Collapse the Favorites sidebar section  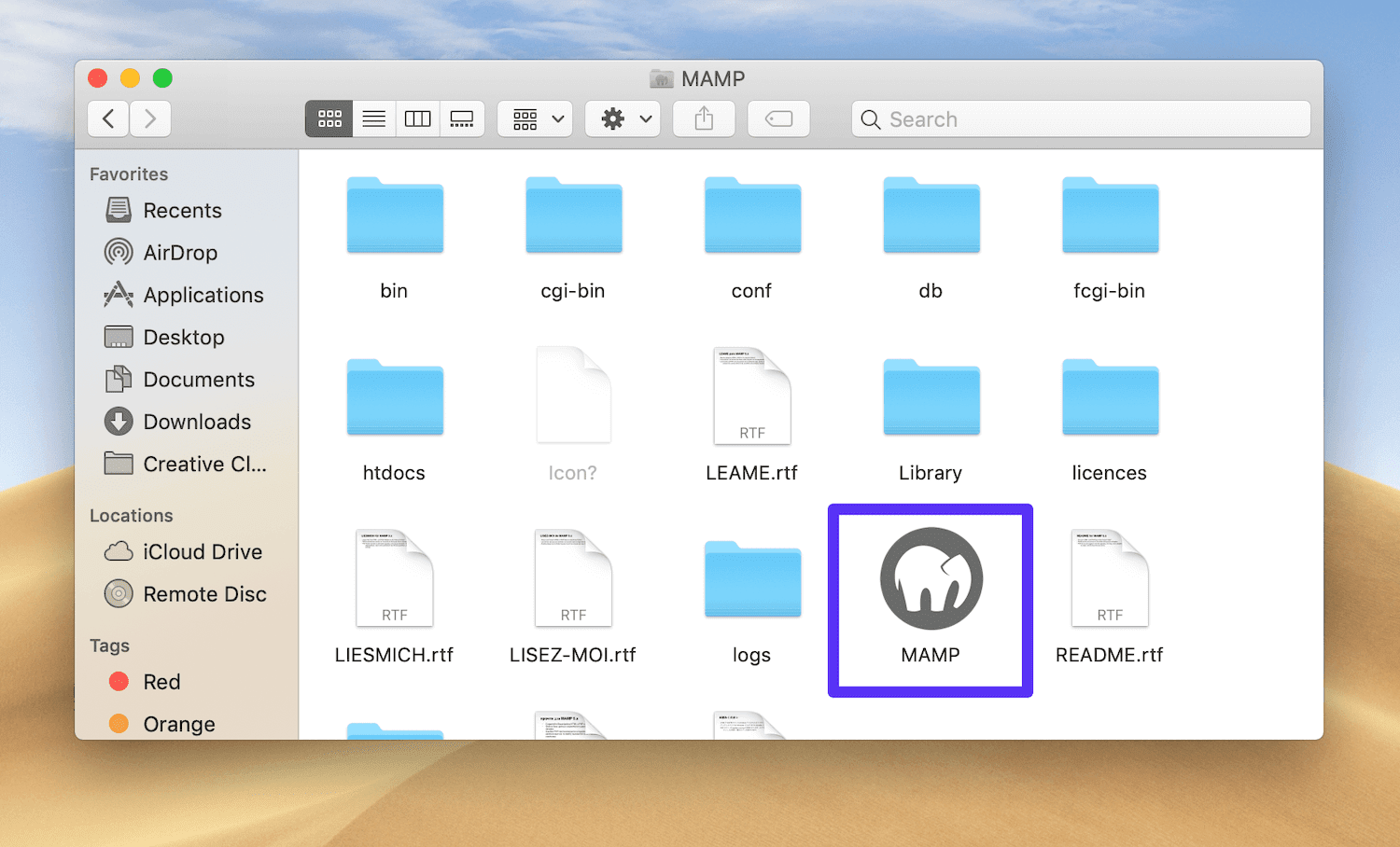(x=129, y=174)
